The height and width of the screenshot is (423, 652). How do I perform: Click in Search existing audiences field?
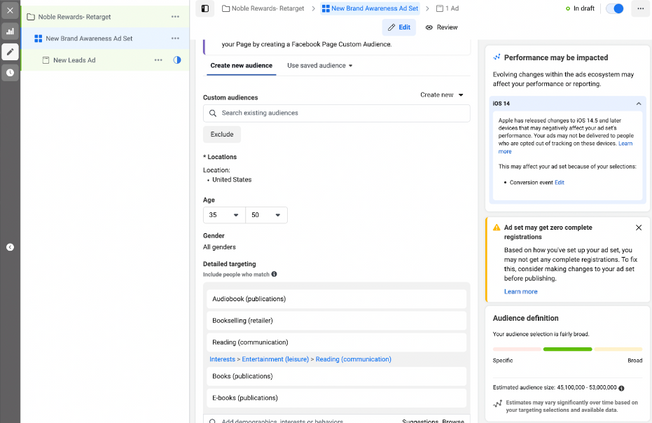pos(337,113)
